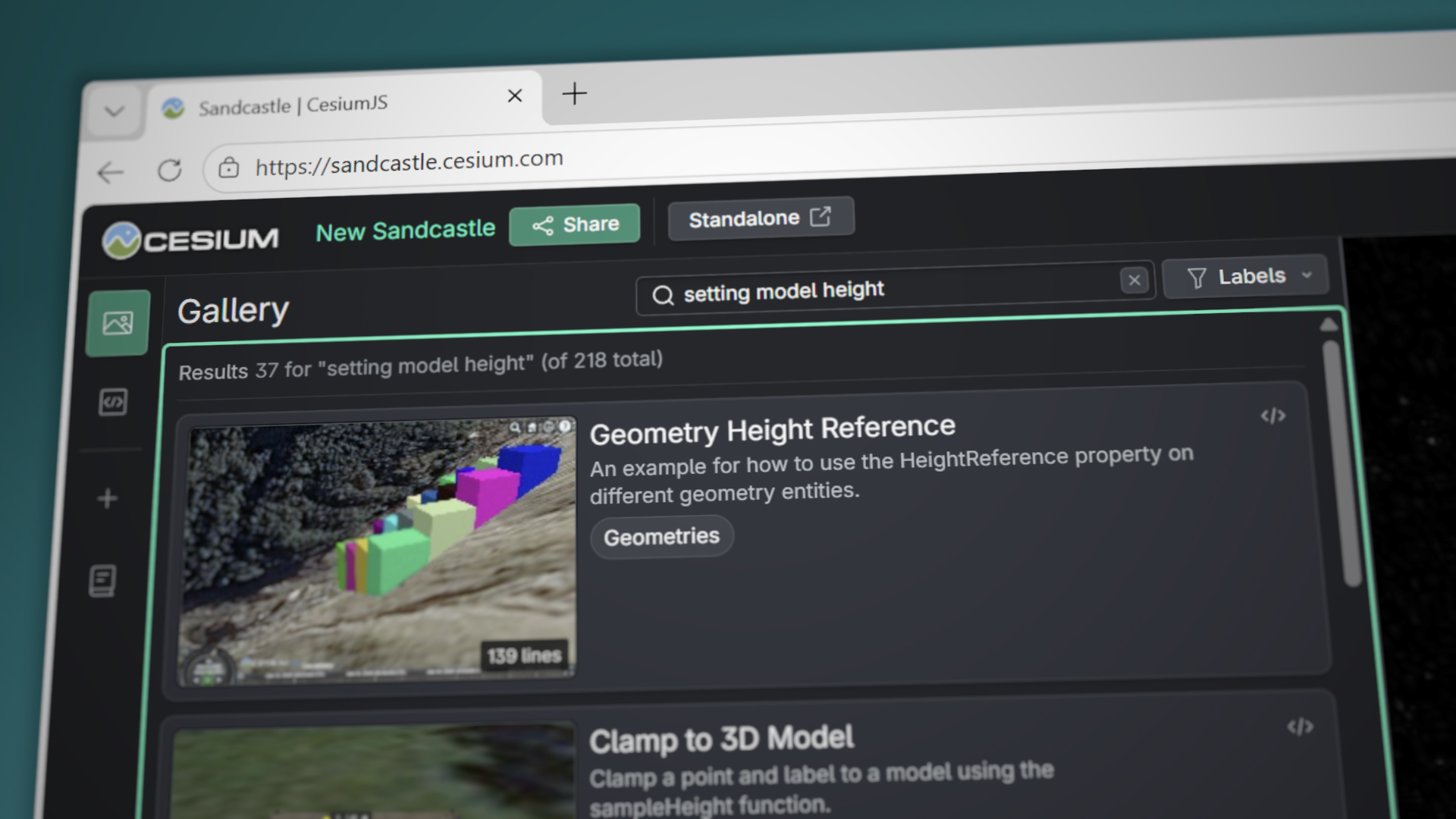Viewport: 1456px width, 819px height.
Task: Open code for Clamp to 3D Model example
Action: (1302, 726)
